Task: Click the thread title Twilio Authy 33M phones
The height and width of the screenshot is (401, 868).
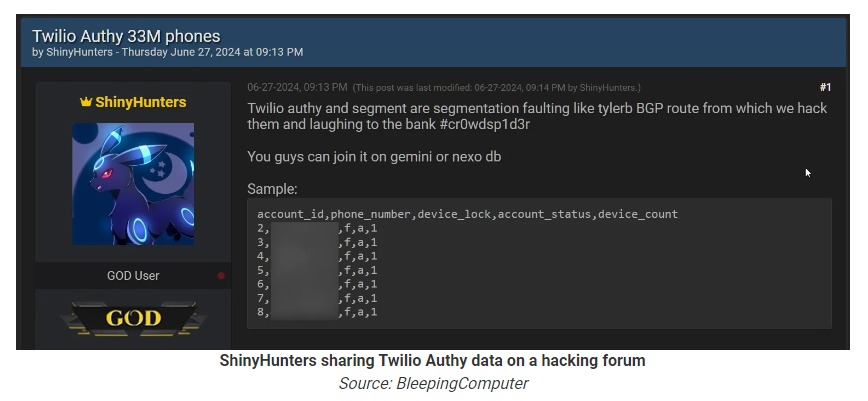Action: click(126, 36)
